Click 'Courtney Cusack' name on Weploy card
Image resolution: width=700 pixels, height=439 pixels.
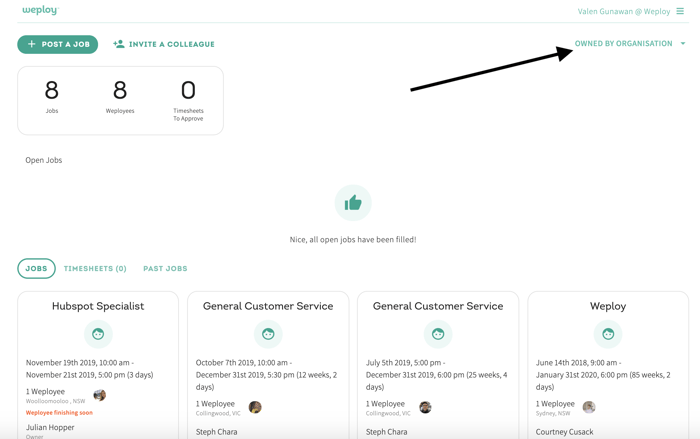coord(565,432)
